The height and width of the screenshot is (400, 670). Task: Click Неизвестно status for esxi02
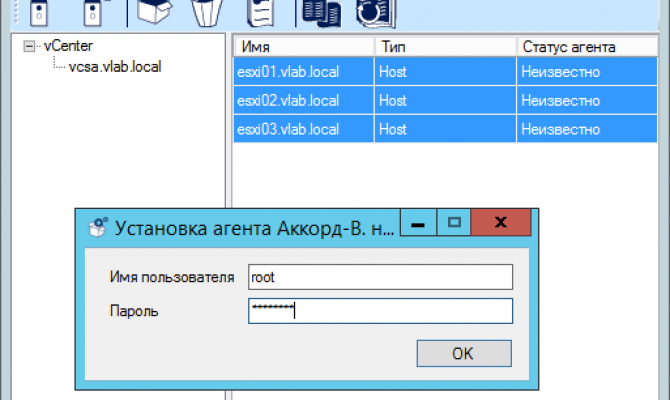pyautogui.click(x=587, y=100)
